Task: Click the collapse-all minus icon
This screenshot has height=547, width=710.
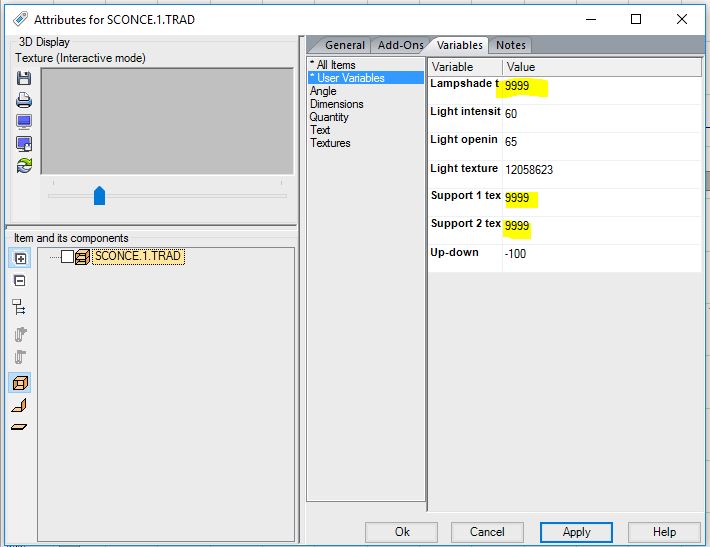Action: 20,281
